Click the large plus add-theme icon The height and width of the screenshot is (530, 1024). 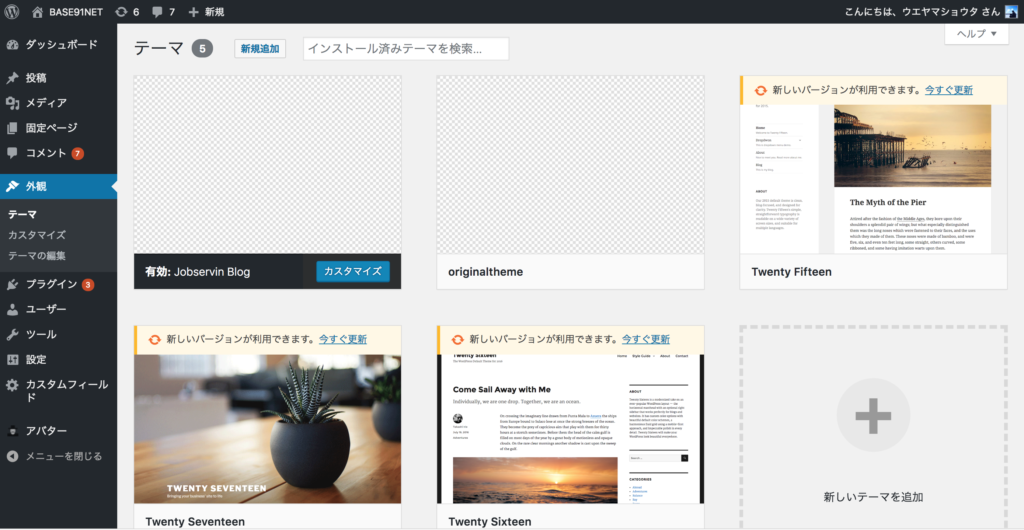873,415
